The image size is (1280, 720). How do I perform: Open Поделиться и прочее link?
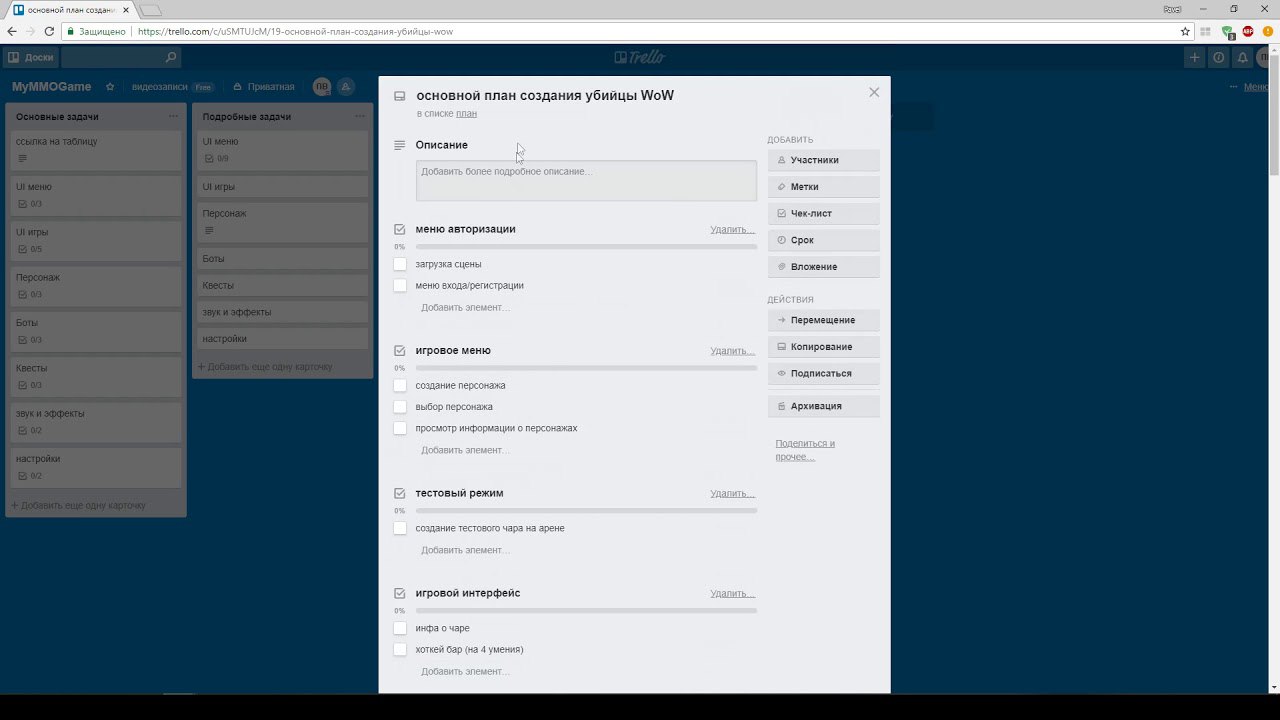(805, 450)
